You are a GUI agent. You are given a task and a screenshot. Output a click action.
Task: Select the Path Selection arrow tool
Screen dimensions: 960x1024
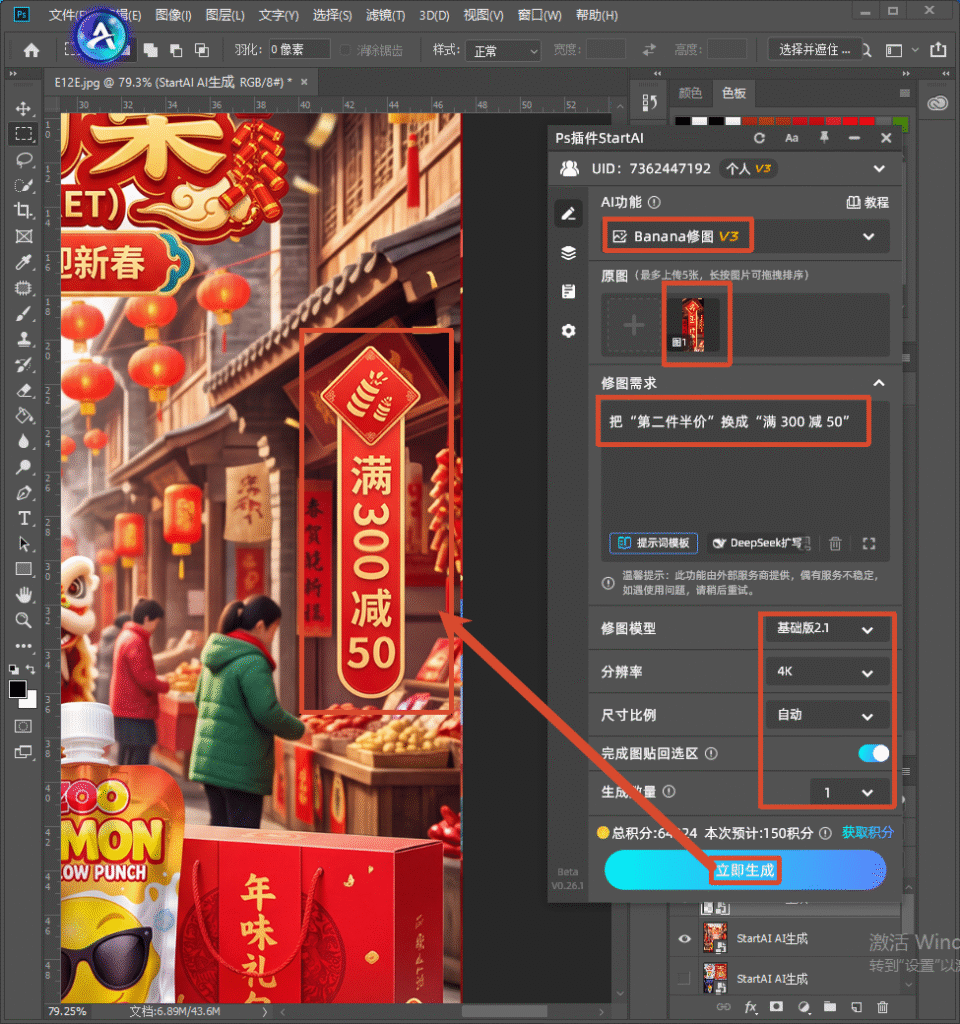click(24, 544)
